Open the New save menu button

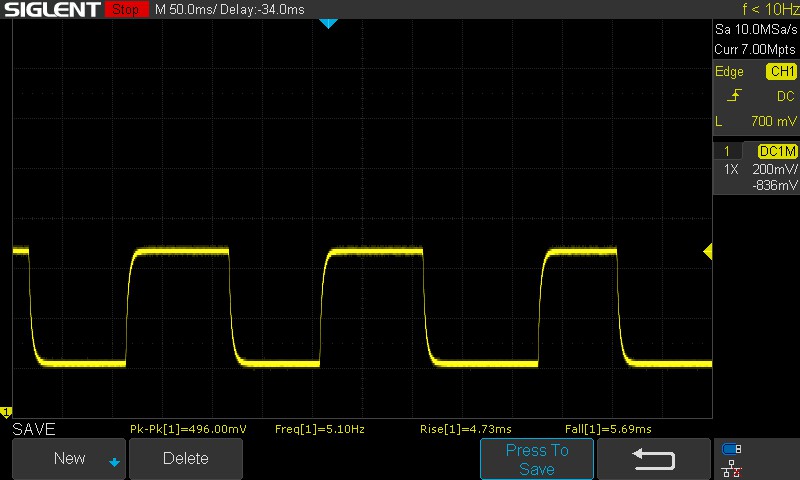tap(69, 459)
